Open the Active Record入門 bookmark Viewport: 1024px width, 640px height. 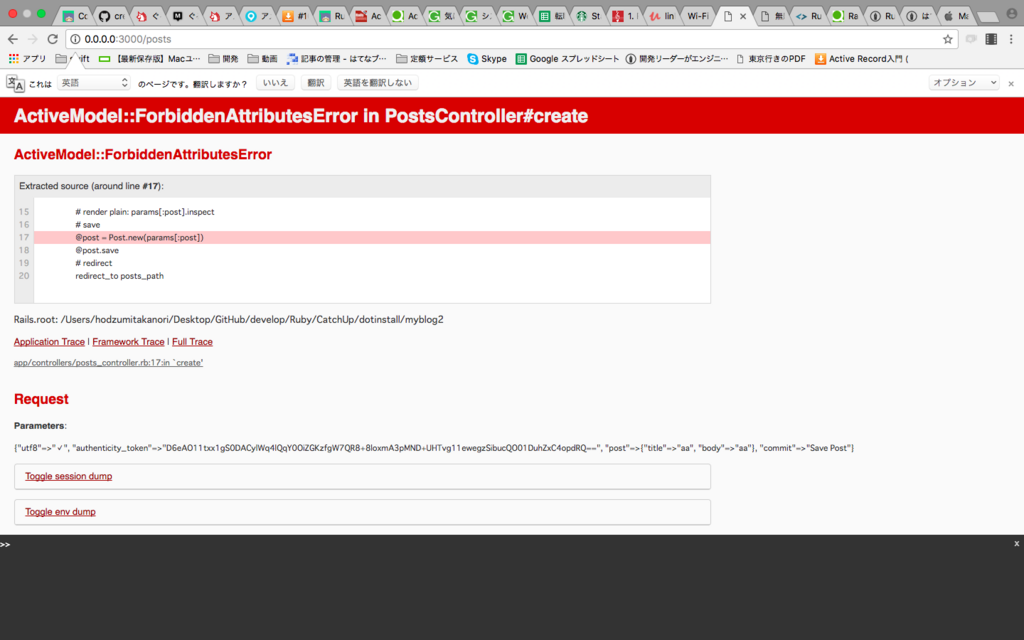866,58
